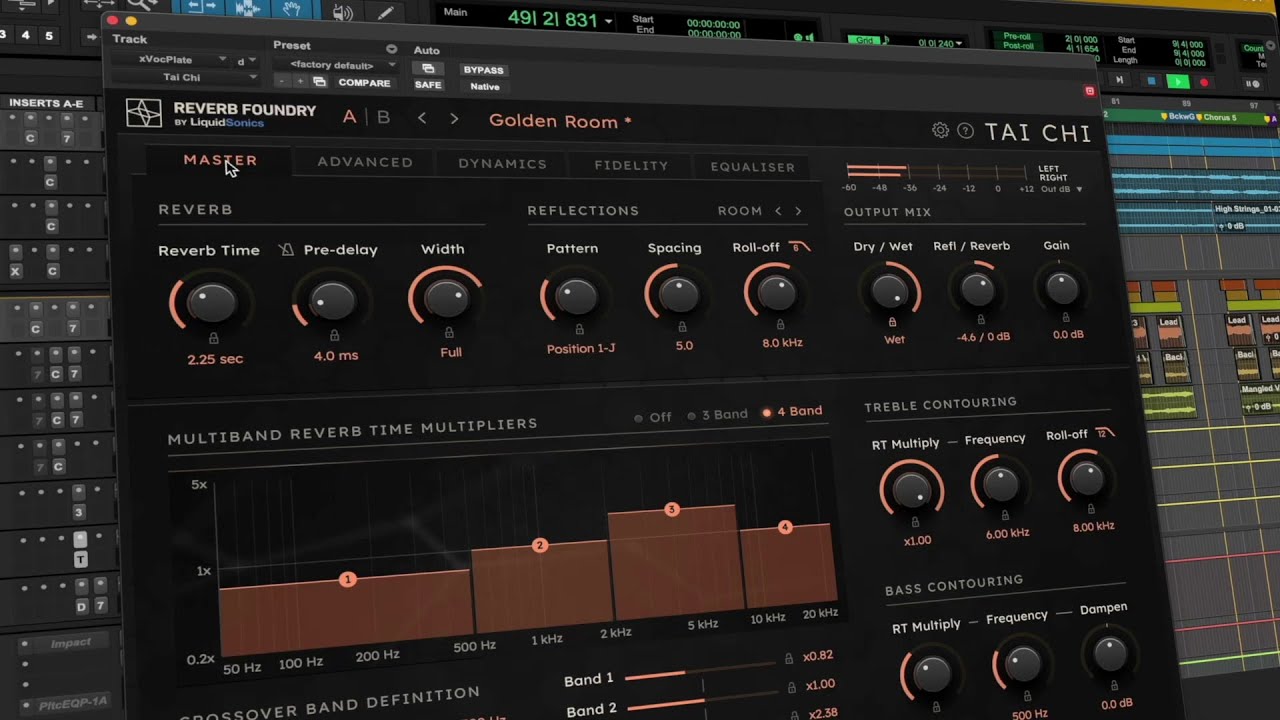Image resolution: width=1280 pixels, height=720 pixels.
Task: Open the Tai Chi plug-in selector
Action: tap(185, 77)
